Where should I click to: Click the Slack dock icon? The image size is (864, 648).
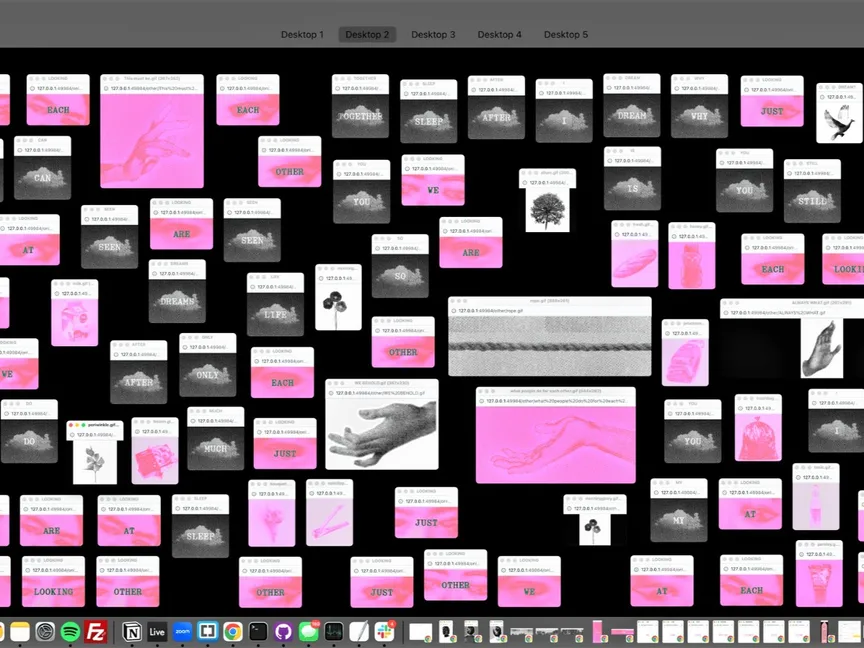coord(384,631)
